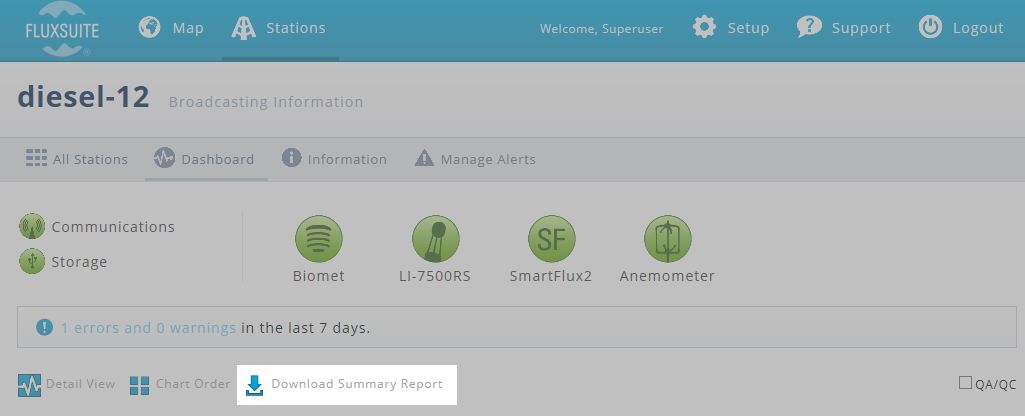The width and height of the screenshot is (1025, 416).
Task: Click the Communications label
Action: (x=113, y=227)
